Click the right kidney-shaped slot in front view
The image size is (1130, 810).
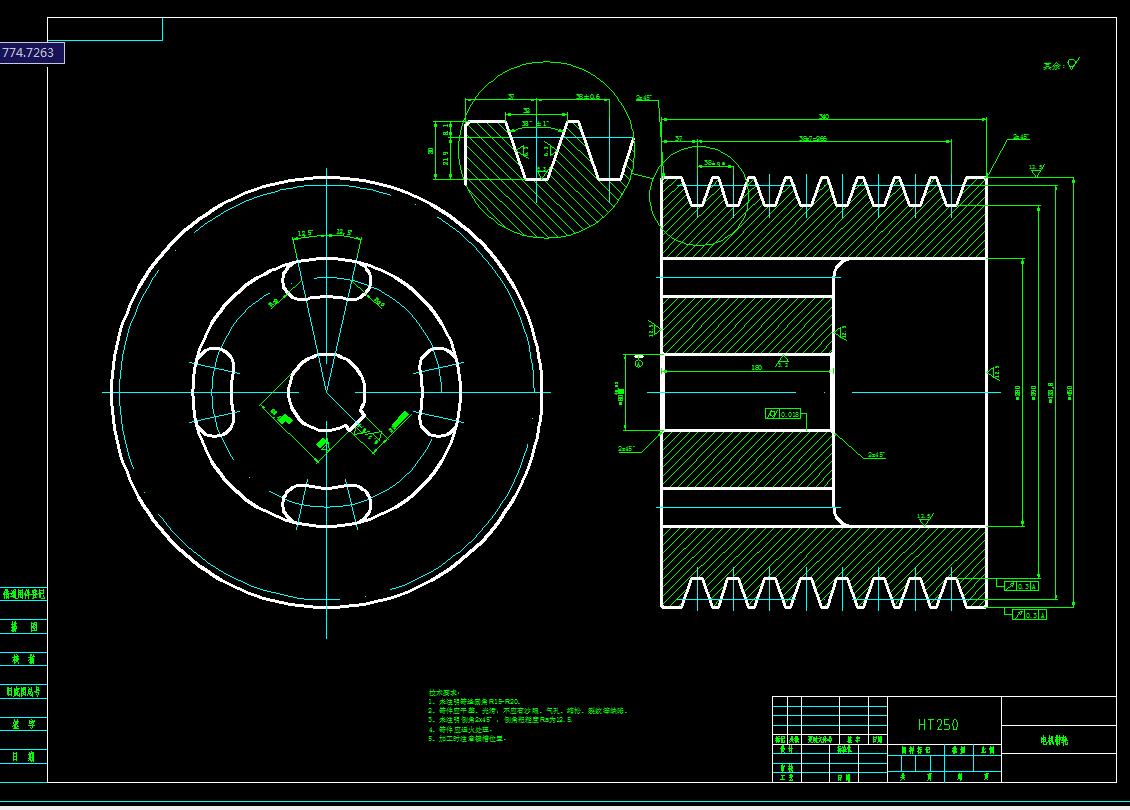tap(440, 392)
